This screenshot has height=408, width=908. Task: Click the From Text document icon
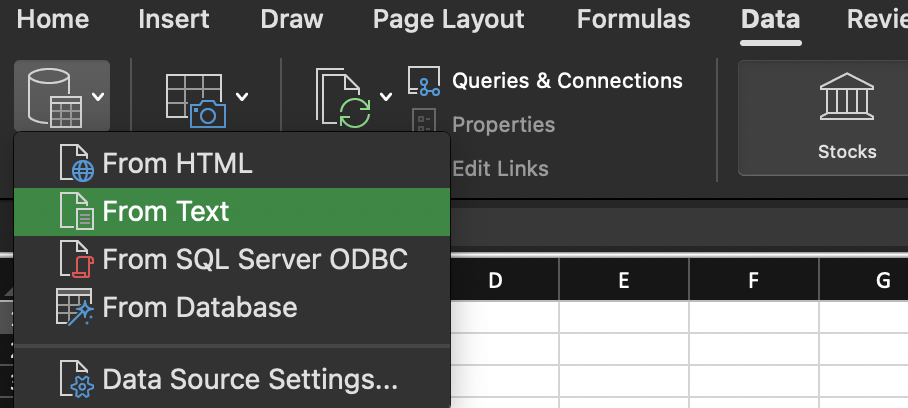[x=77, y=212]
